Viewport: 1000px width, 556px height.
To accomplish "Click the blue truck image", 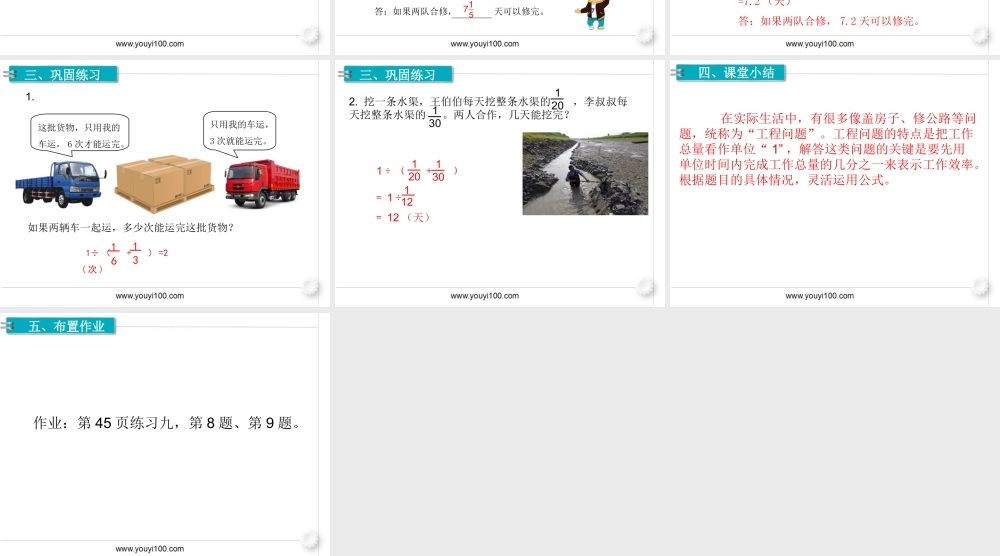I will coord(56,182).
